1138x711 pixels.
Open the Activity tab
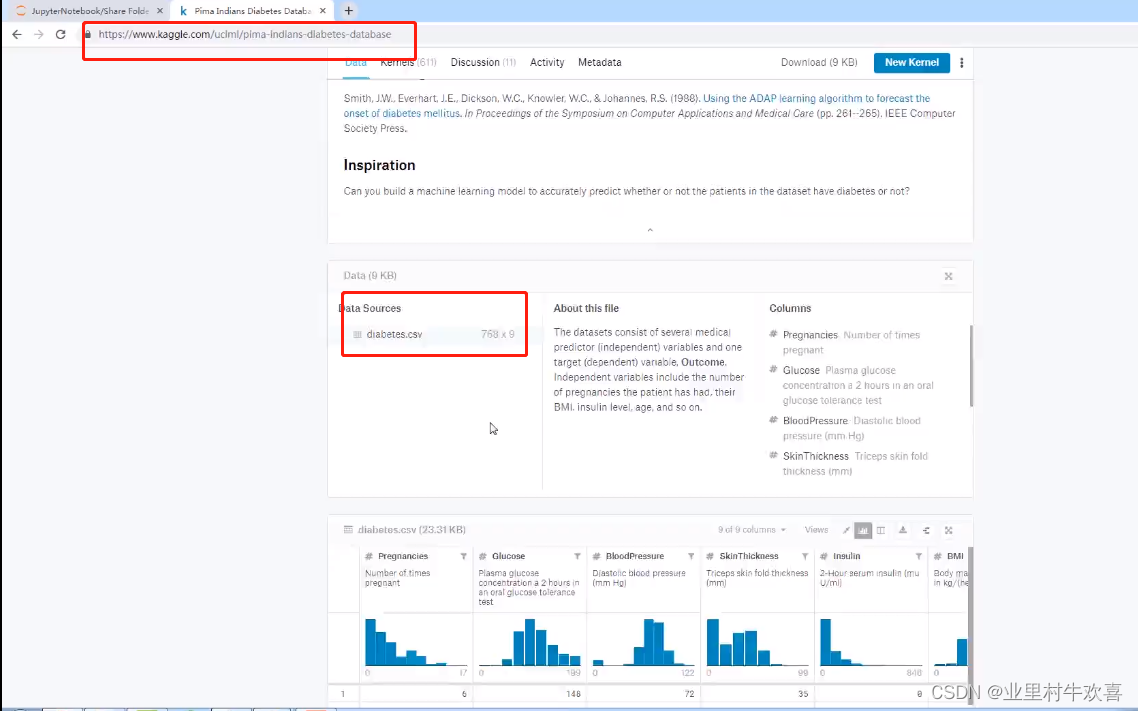click(x=547, y=62)
